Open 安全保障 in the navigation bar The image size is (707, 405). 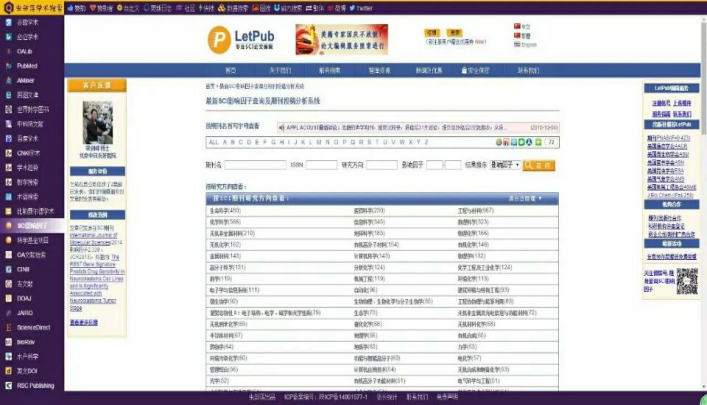tap(476, 70)
